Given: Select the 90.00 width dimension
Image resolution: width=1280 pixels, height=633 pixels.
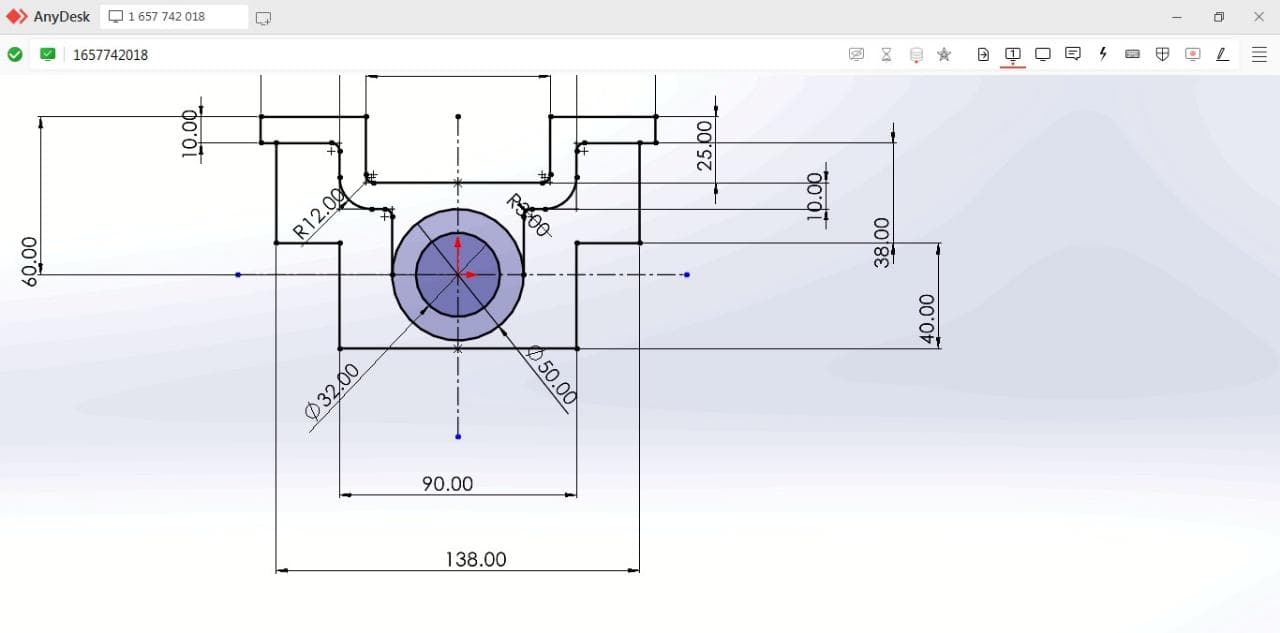Looking at the screenshot, I should pyautogui.click(x=447, y=484).
